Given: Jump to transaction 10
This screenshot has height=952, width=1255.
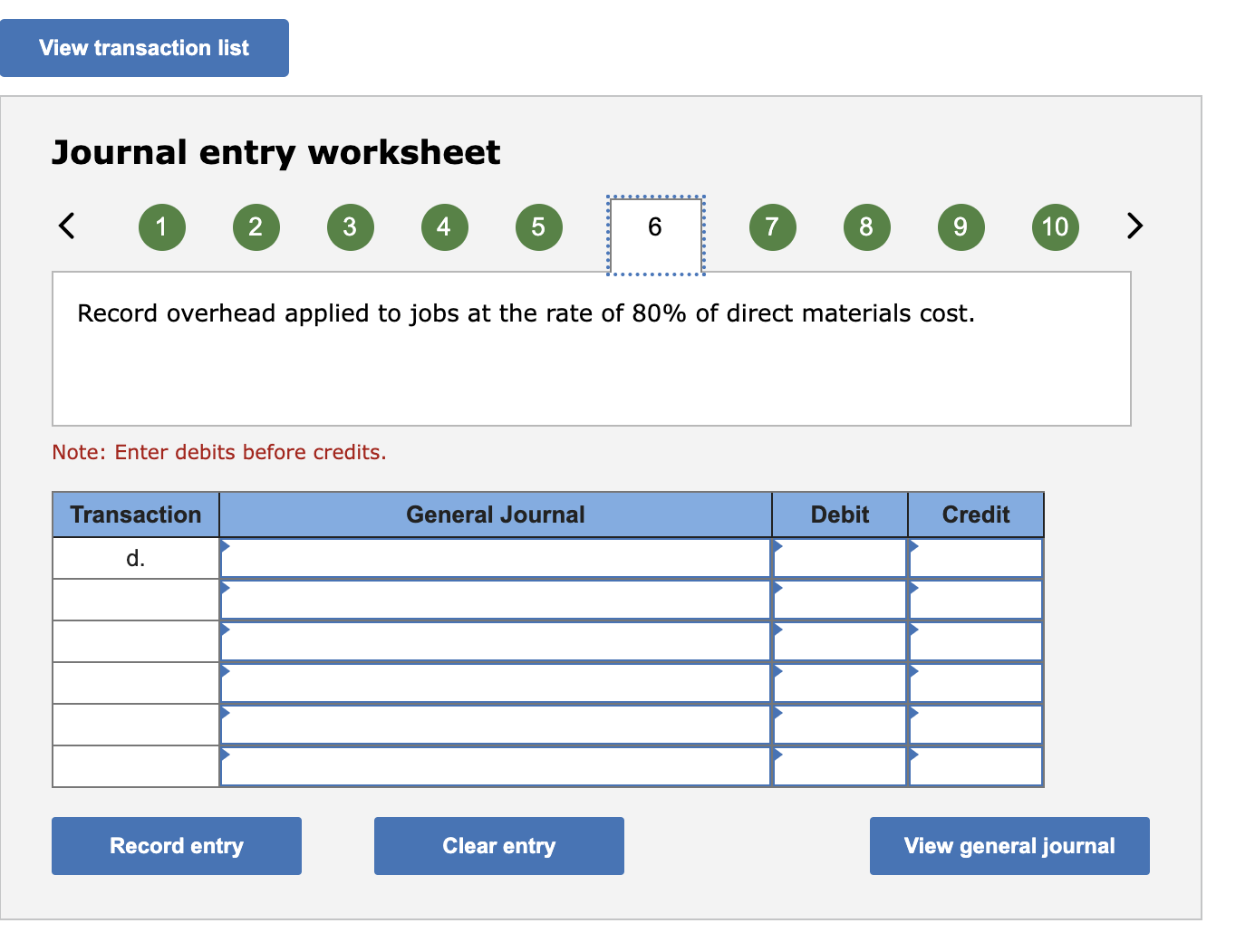Looking at the screenshot, I should (x=1055, y=227).
